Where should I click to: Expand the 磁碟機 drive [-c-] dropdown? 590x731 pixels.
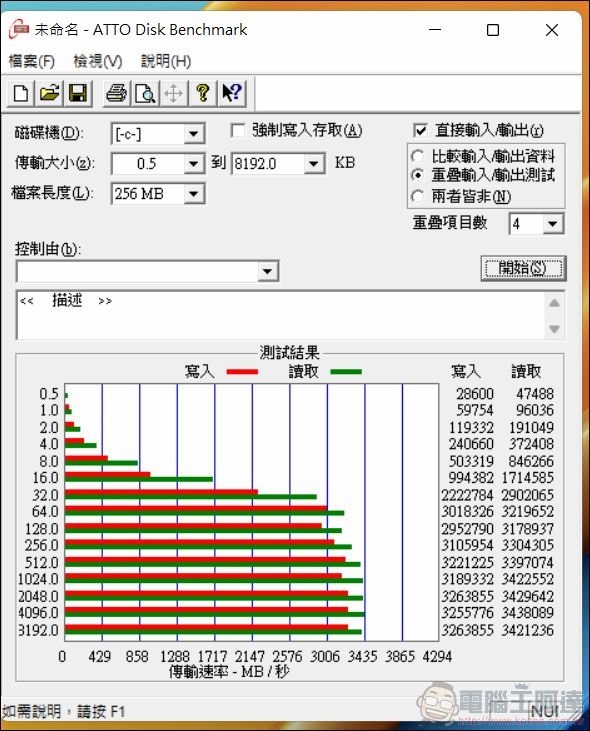(x=194, y=134)
